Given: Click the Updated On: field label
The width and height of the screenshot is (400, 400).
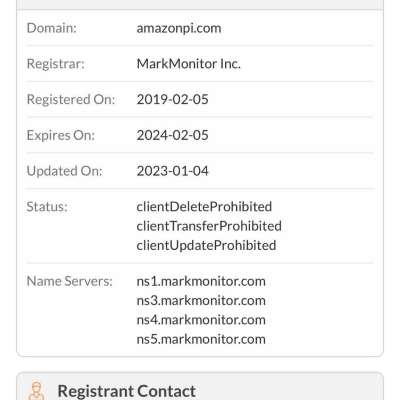Looking at the screenshot, I should pos(64,171).
